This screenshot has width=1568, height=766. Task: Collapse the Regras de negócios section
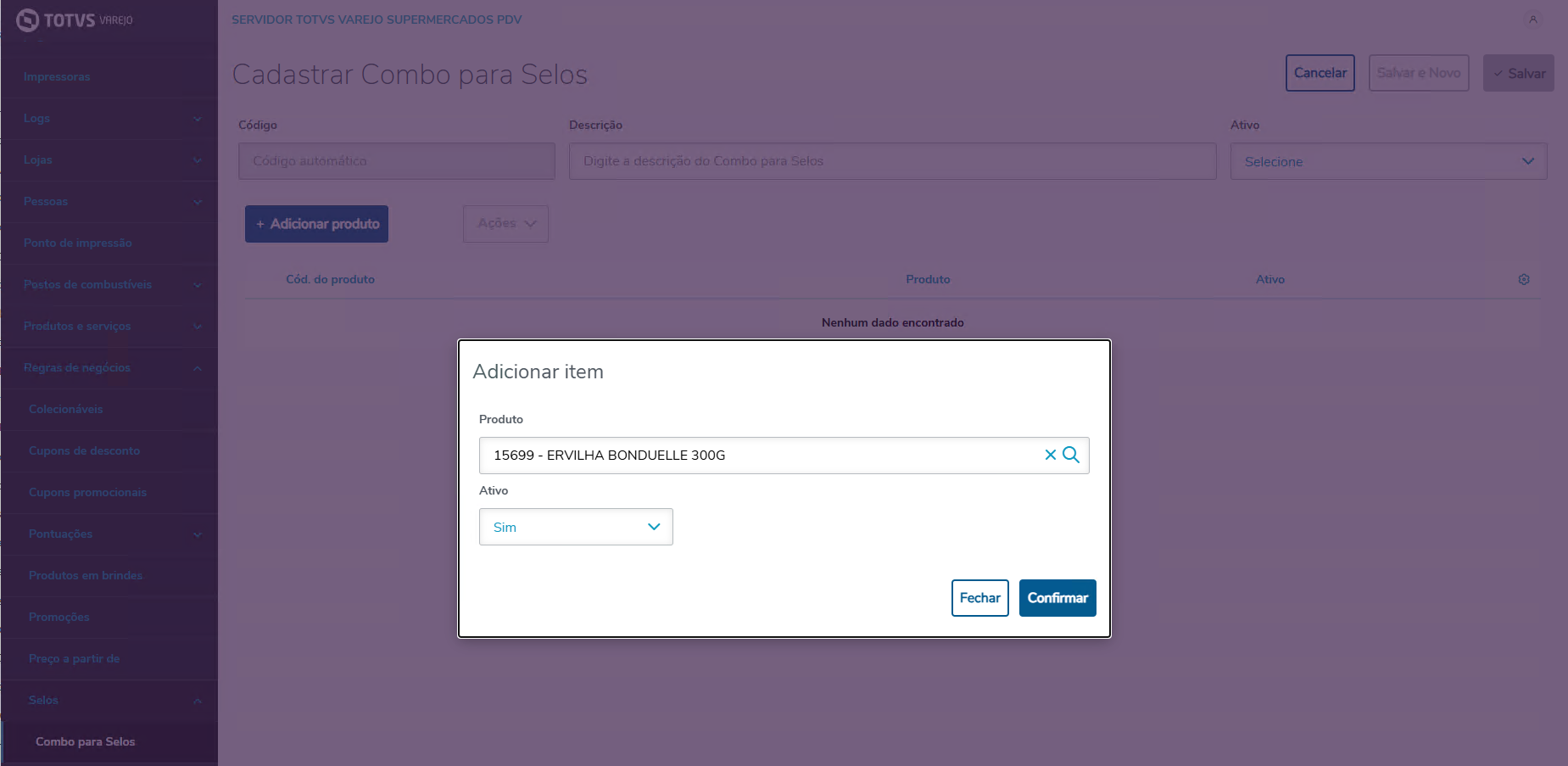point(109,368)
